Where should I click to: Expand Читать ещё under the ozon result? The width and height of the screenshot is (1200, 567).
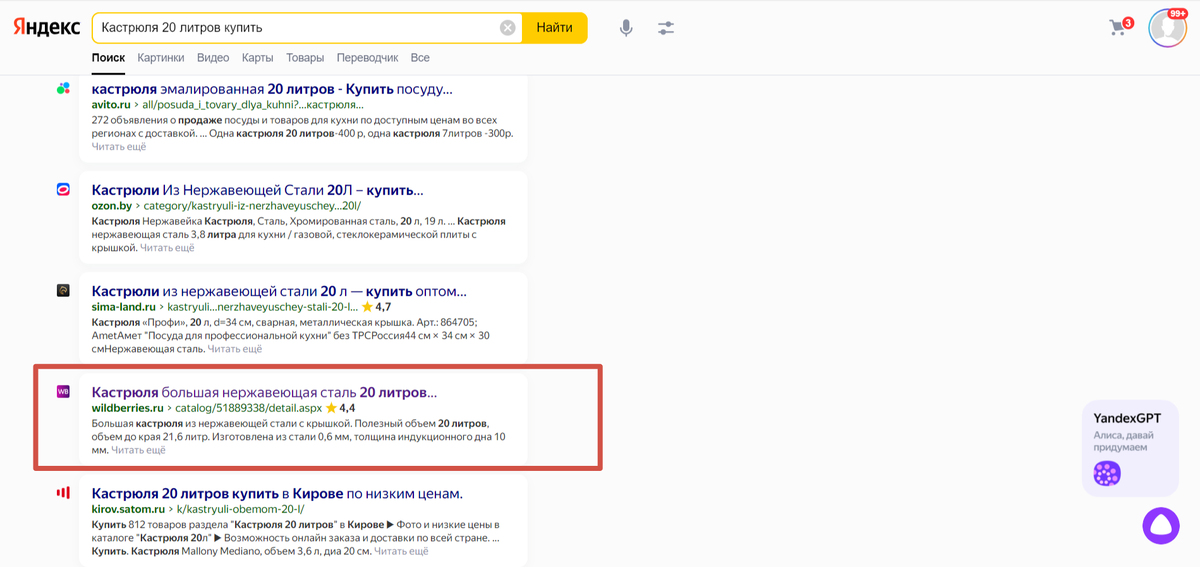pyautogui.click(x=167, y=248)
